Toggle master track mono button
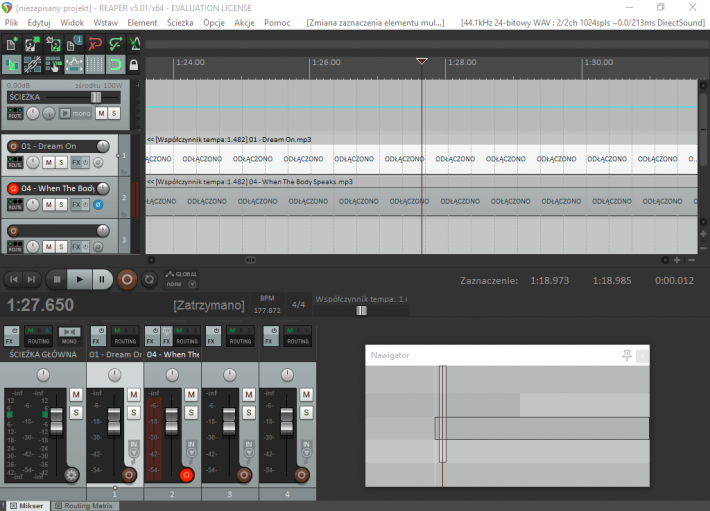710x511 pixels. click(75, 113)
